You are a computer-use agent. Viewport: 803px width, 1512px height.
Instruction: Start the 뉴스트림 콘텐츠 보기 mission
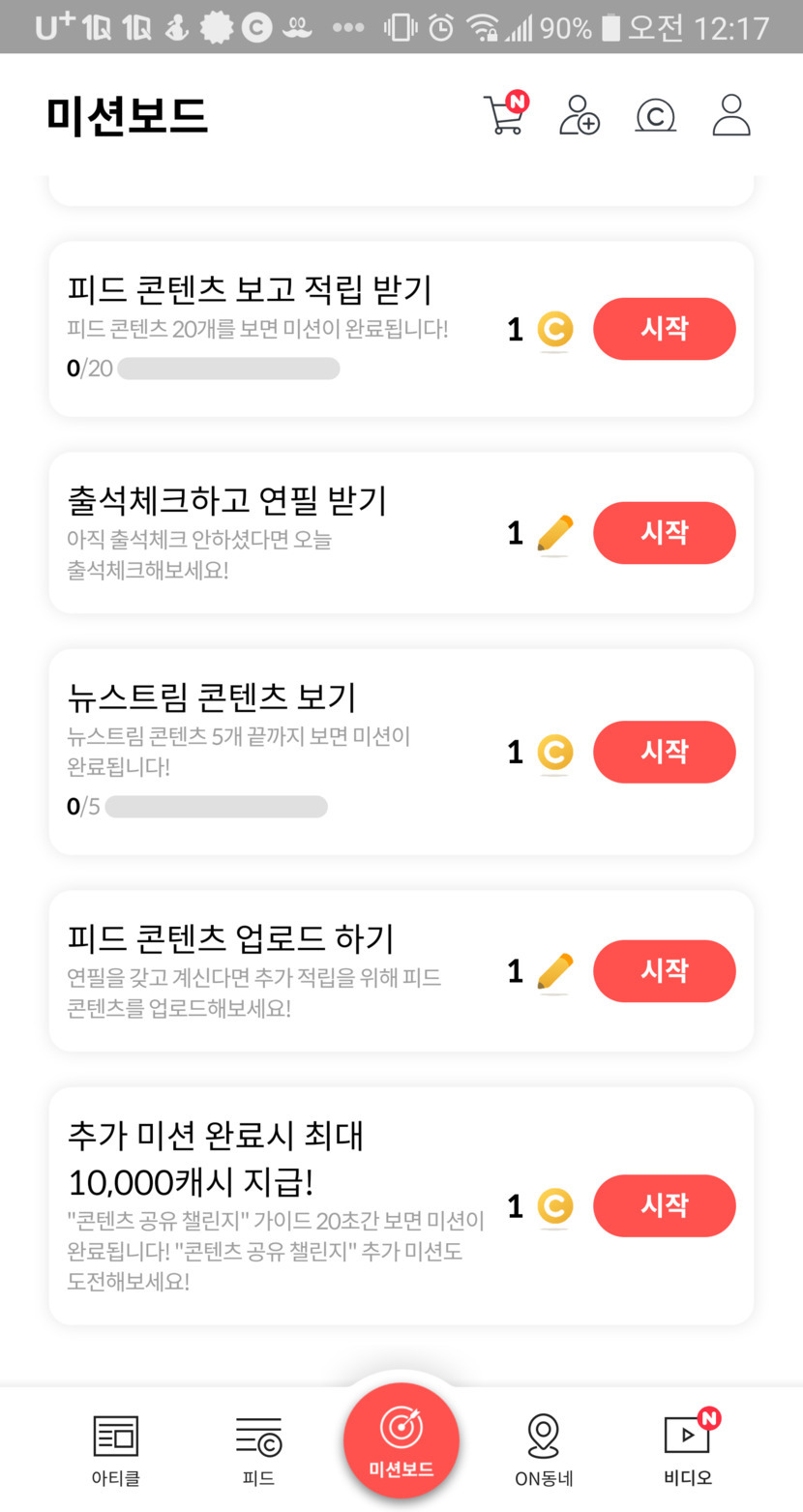[x=664, y=752]
